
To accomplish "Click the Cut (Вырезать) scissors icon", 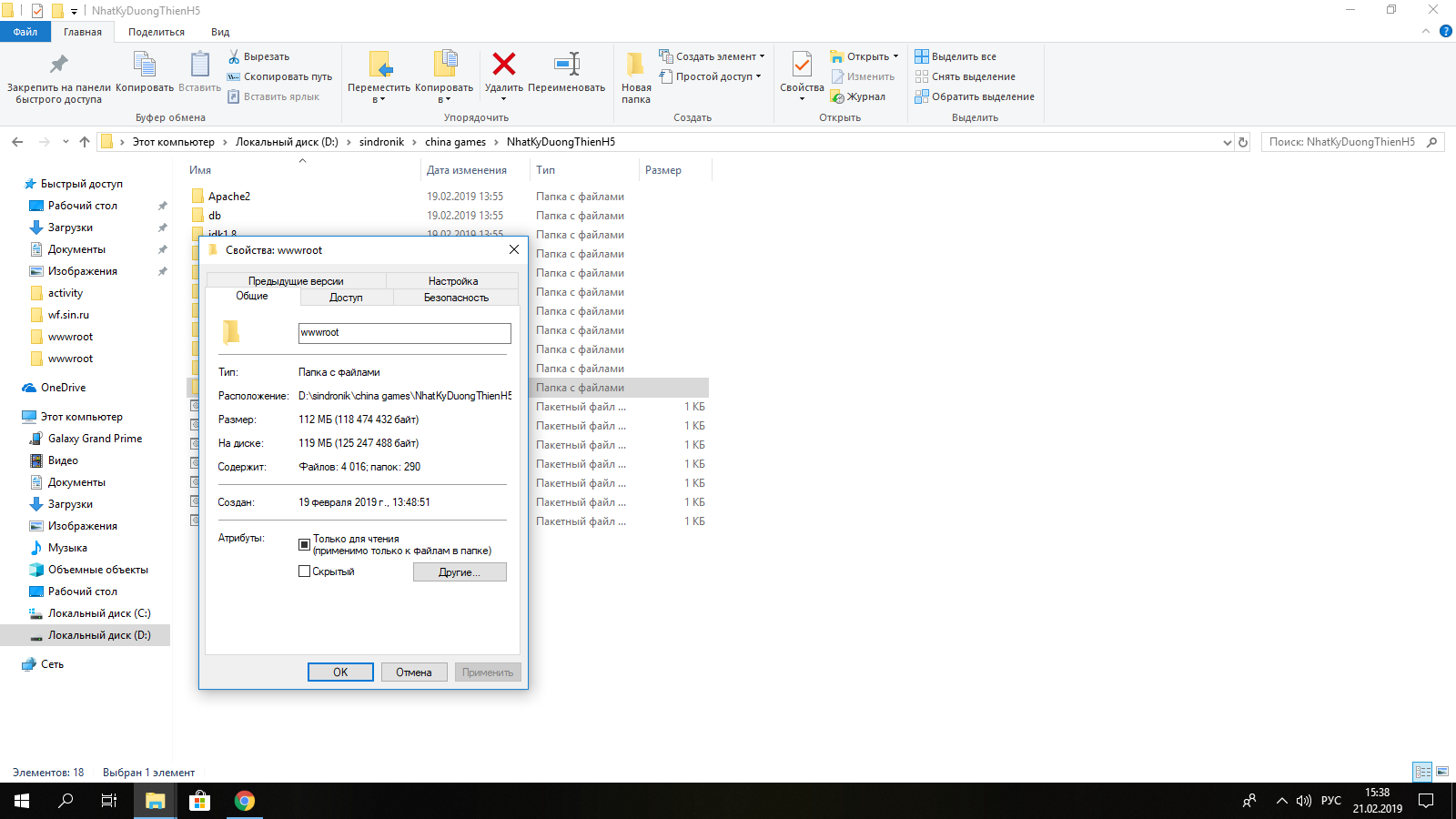I will click(x=234, y=56).
